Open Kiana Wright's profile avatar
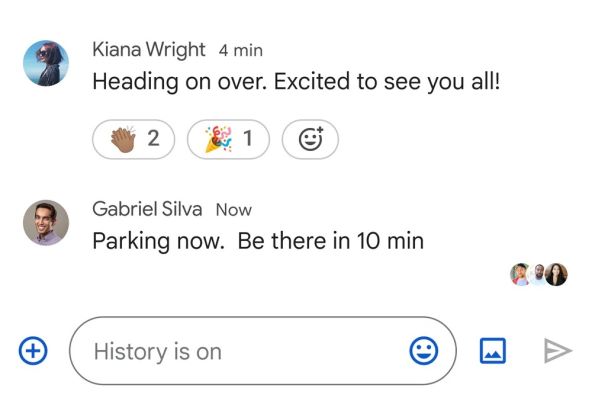 46,63
